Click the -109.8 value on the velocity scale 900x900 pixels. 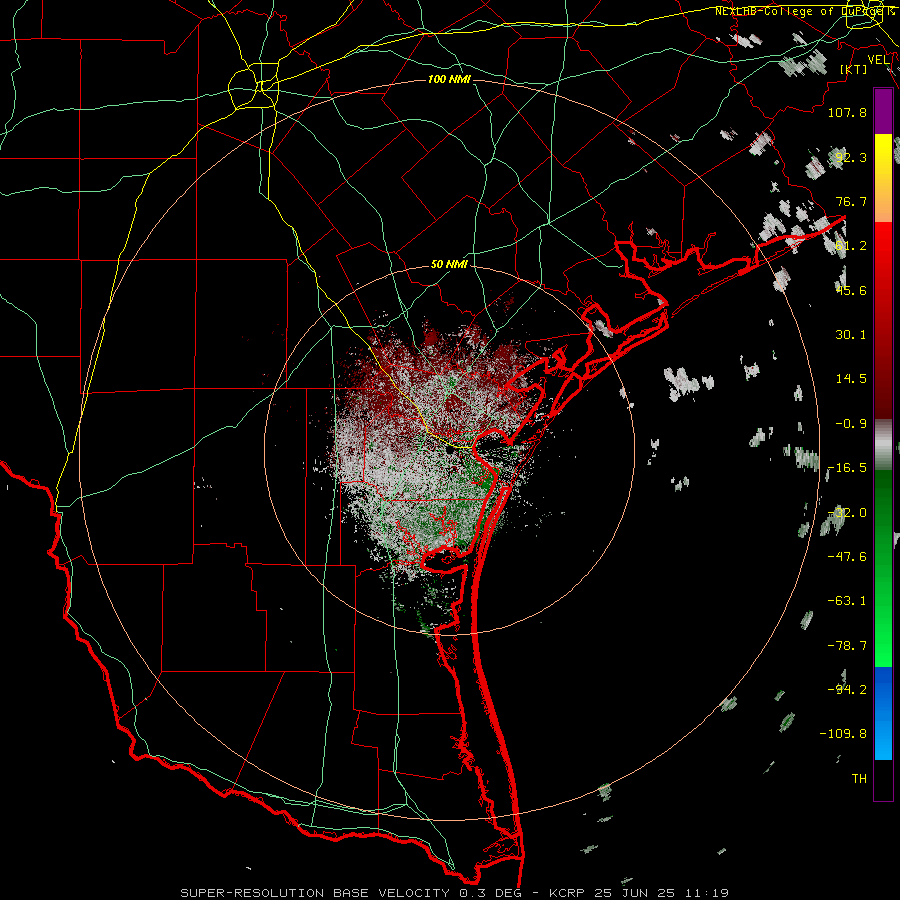(844, 734)
